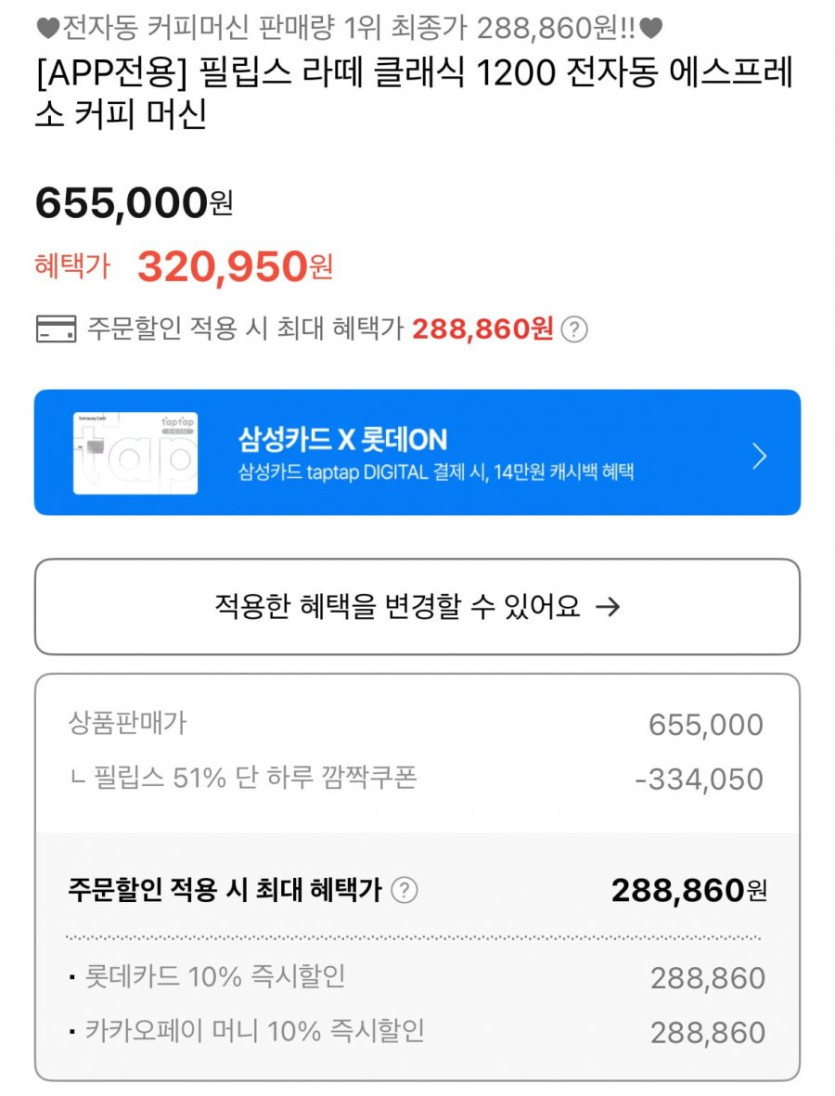The width and height of the screenshot is (835, 1096).
Task: Tap the Samsung taptap card image
Action: [135, 453]
